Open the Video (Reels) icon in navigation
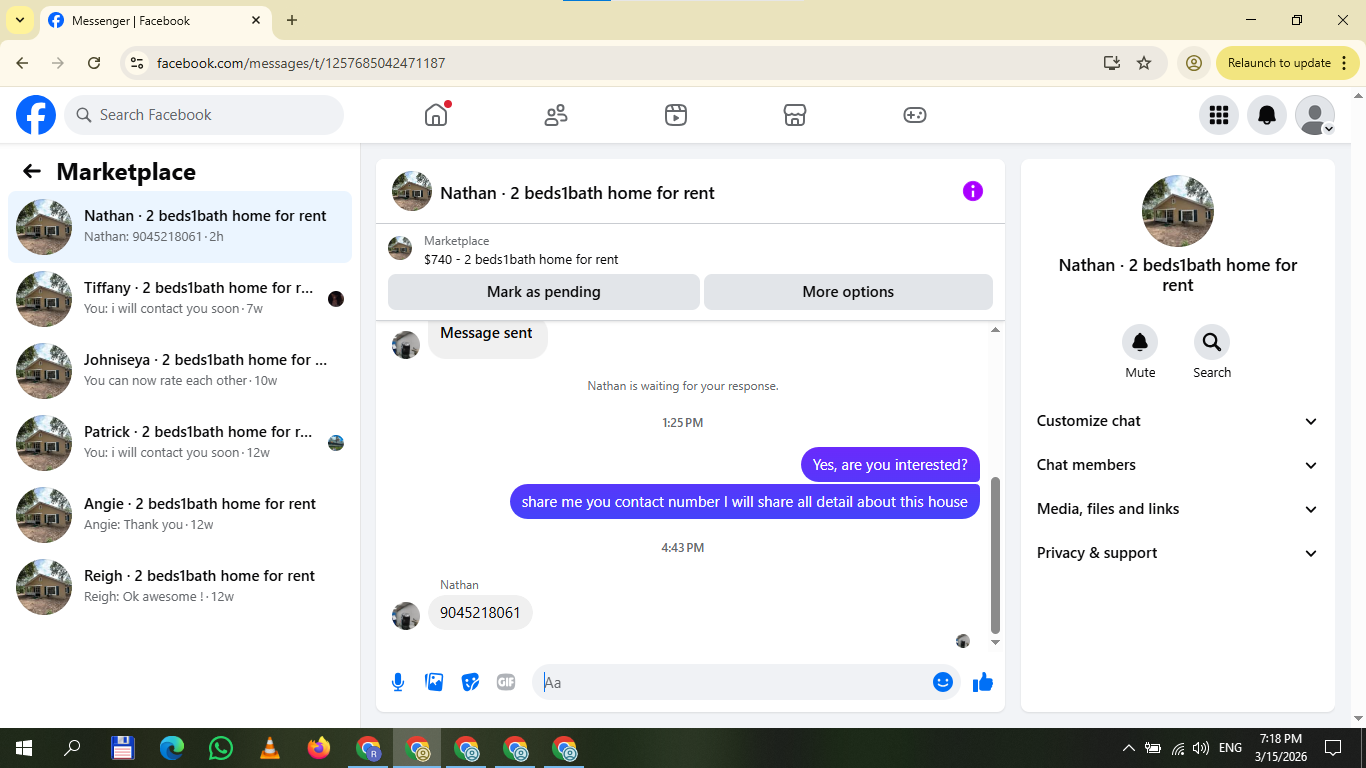Image resolution: width=1366 pixels, height=768 pixels. point(676,115)
